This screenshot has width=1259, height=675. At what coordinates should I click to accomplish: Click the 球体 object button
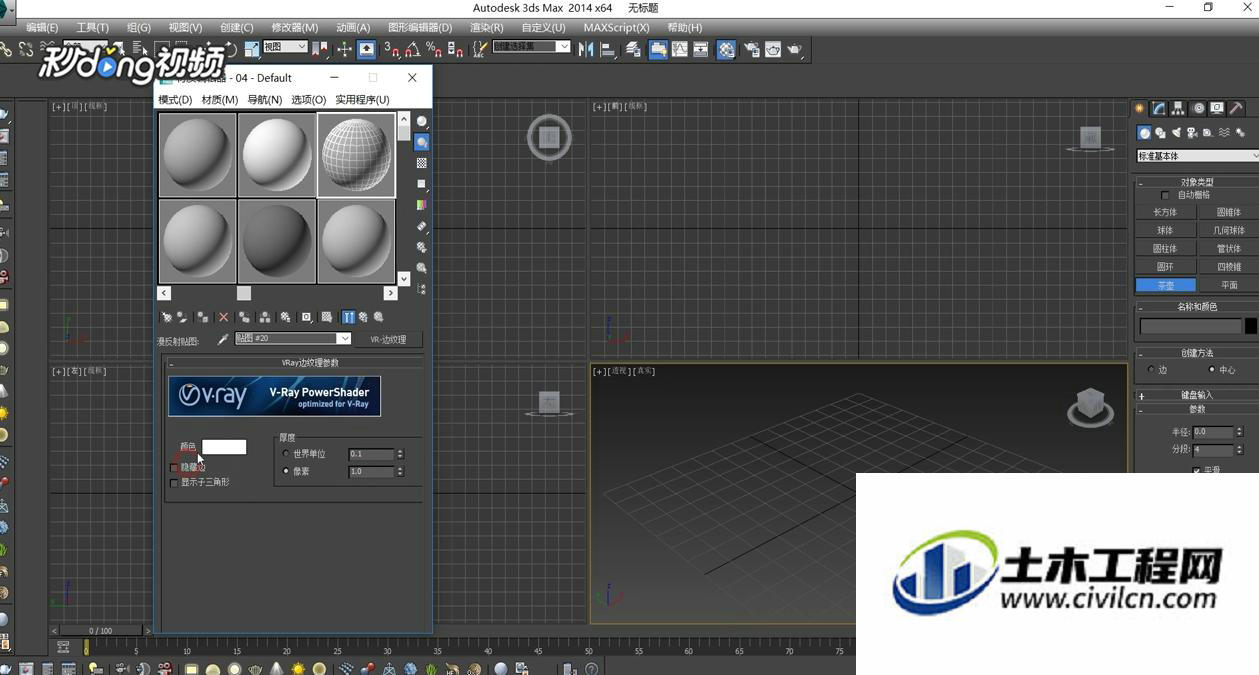click(1165, 230)
